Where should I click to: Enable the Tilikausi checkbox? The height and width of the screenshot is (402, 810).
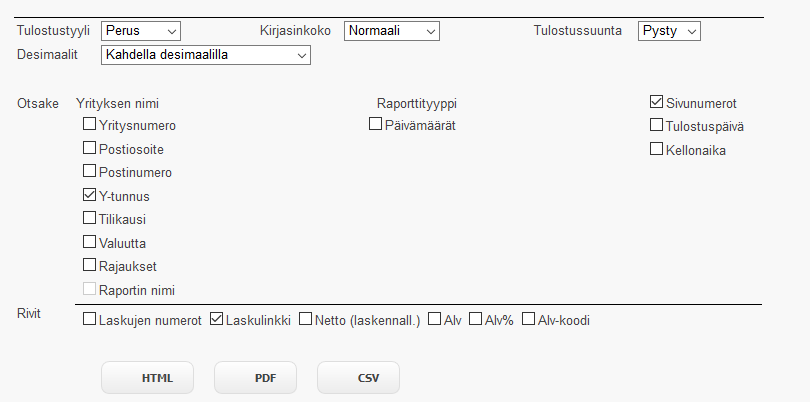coord(89,218)
